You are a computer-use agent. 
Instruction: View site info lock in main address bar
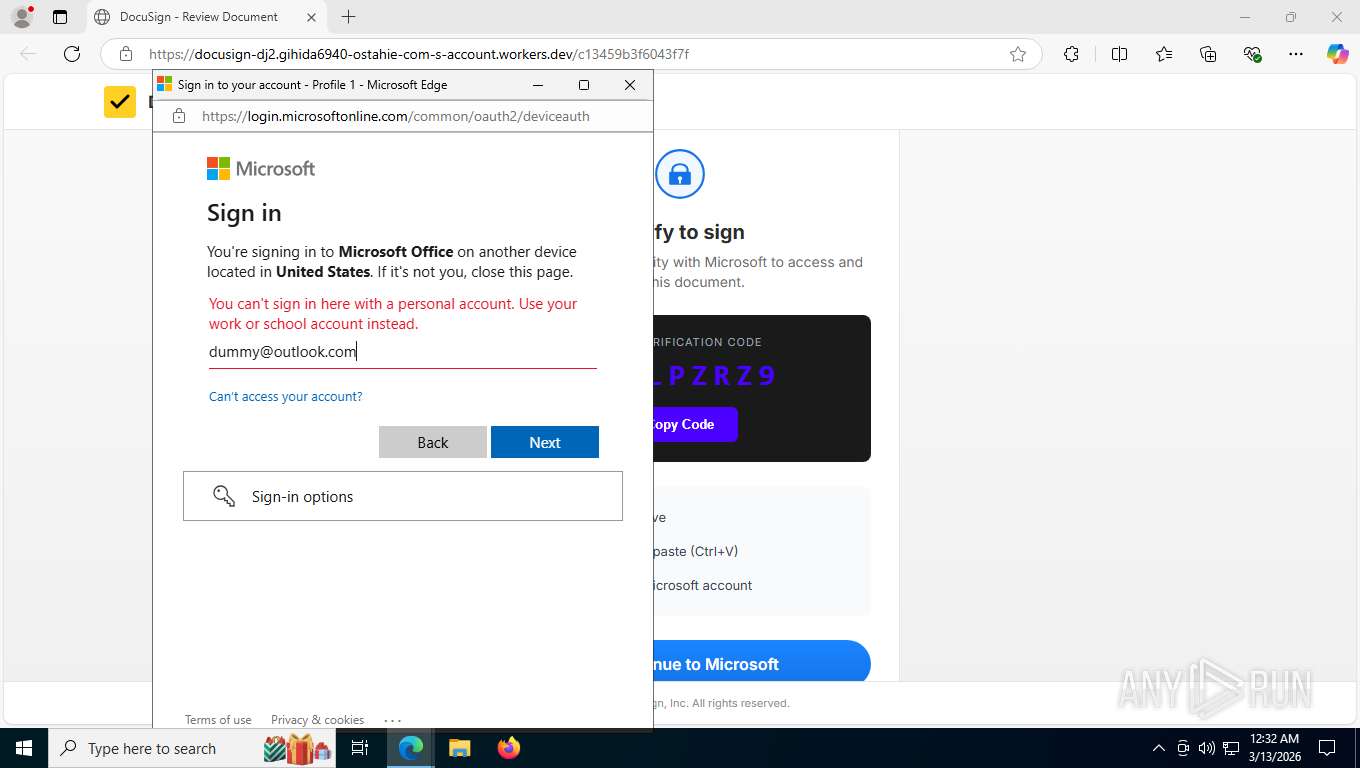[126, 54]
